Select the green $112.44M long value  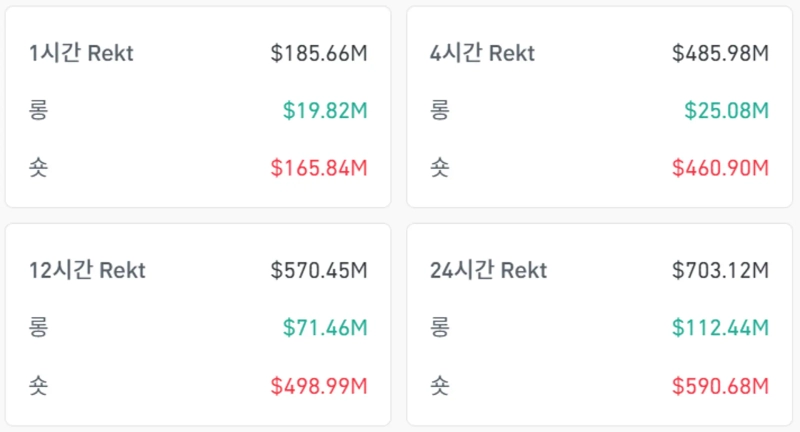tap(721, 327)
